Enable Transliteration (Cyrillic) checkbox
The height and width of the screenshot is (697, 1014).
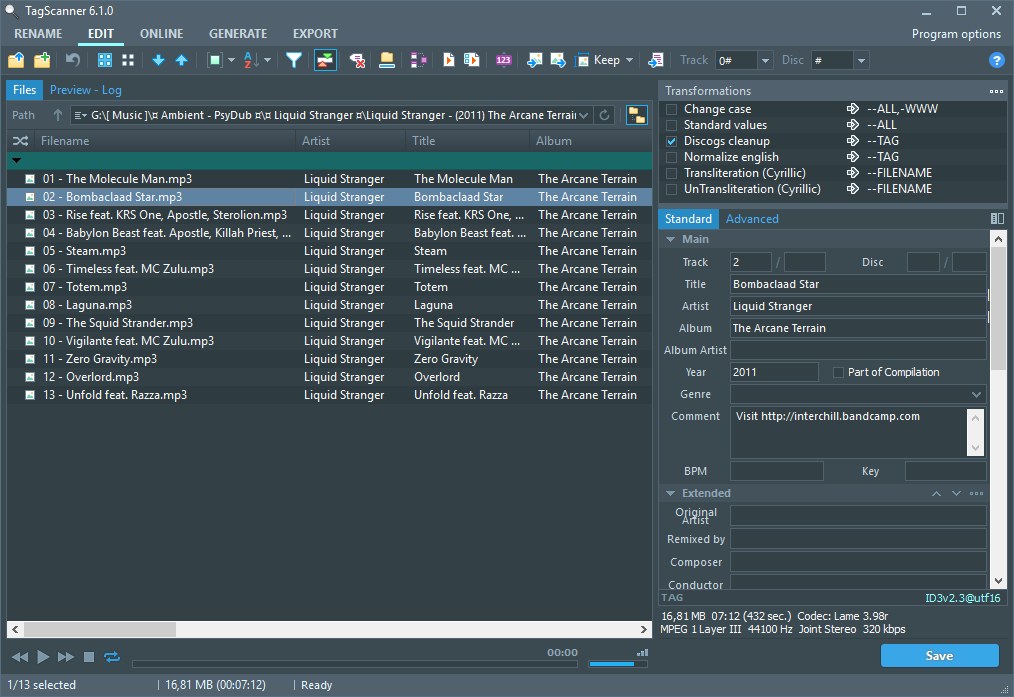[x=672, y=173]
